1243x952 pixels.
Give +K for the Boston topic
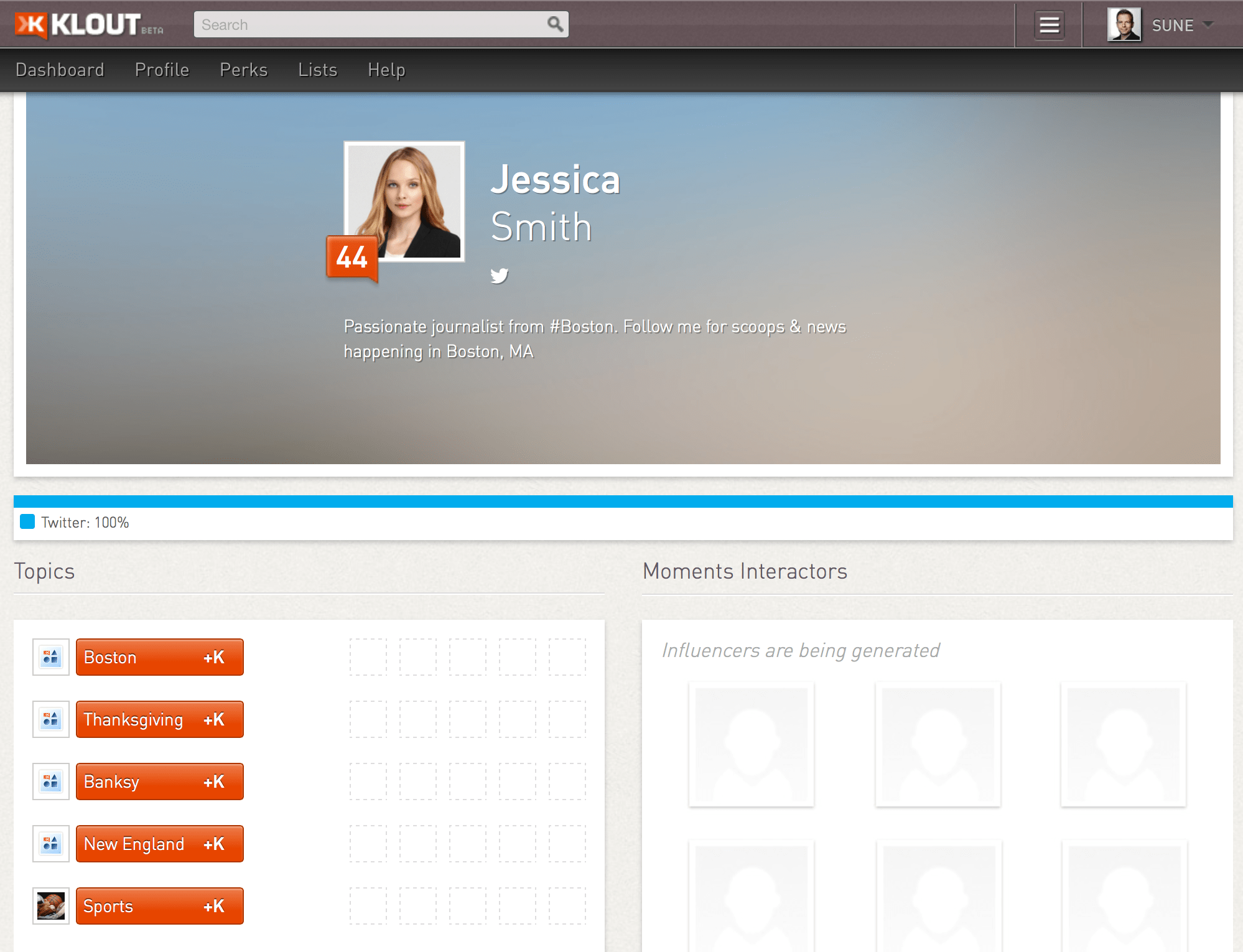[x=214, y=656]
